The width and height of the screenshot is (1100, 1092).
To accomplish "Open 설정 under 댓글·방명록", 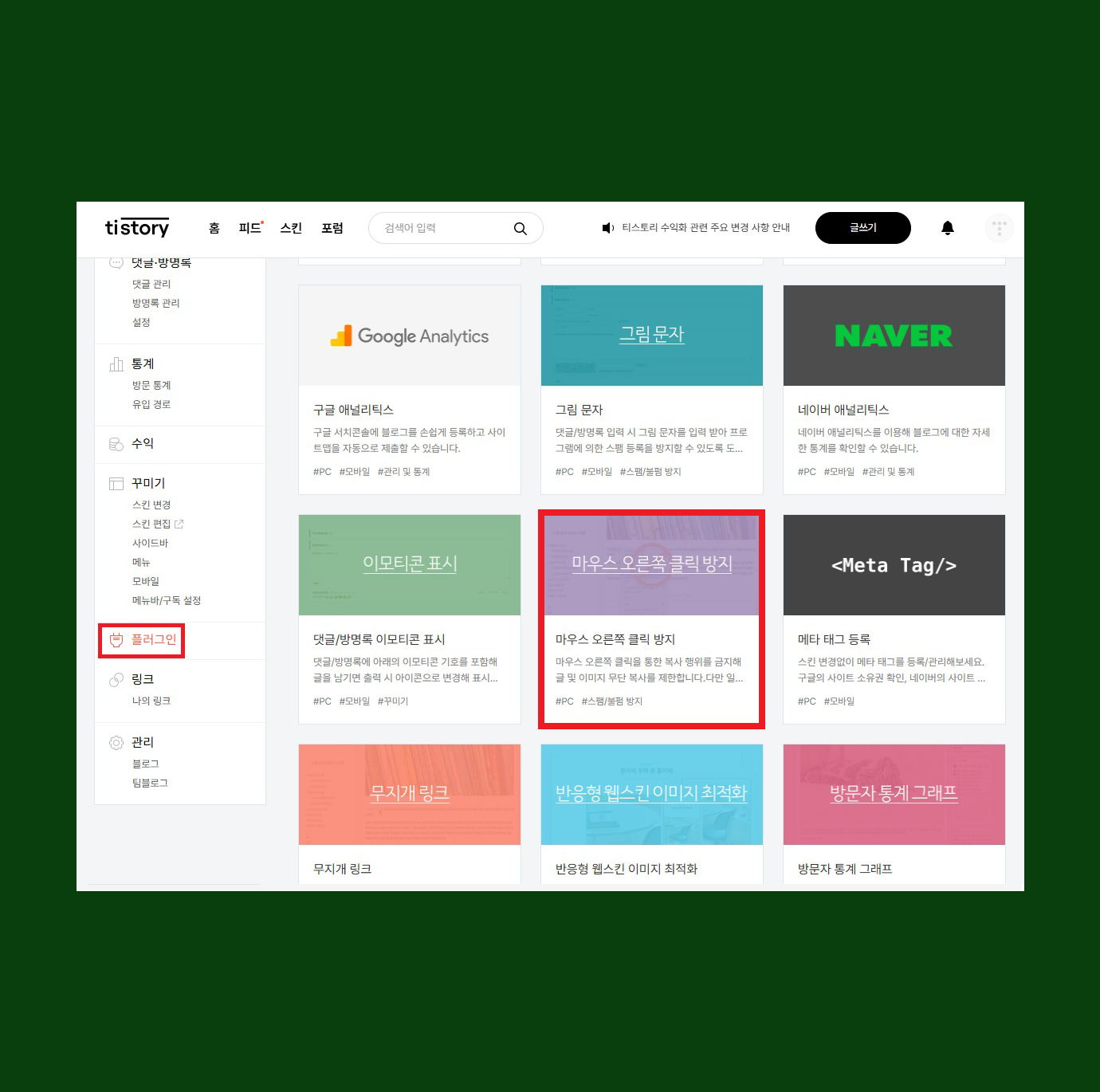I will click(141, 323).
